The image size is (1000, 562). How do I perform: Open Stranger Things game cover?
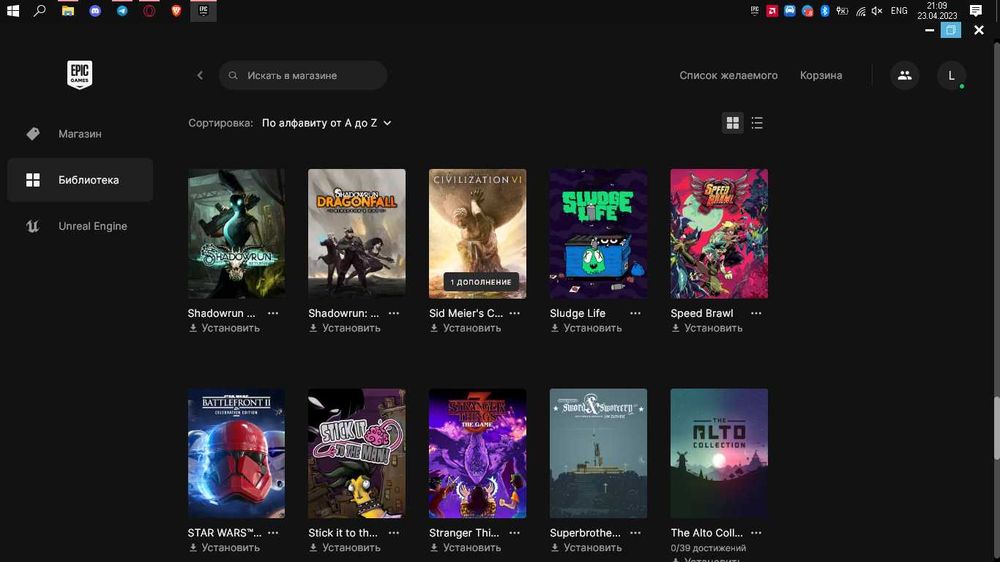point(478,453)
